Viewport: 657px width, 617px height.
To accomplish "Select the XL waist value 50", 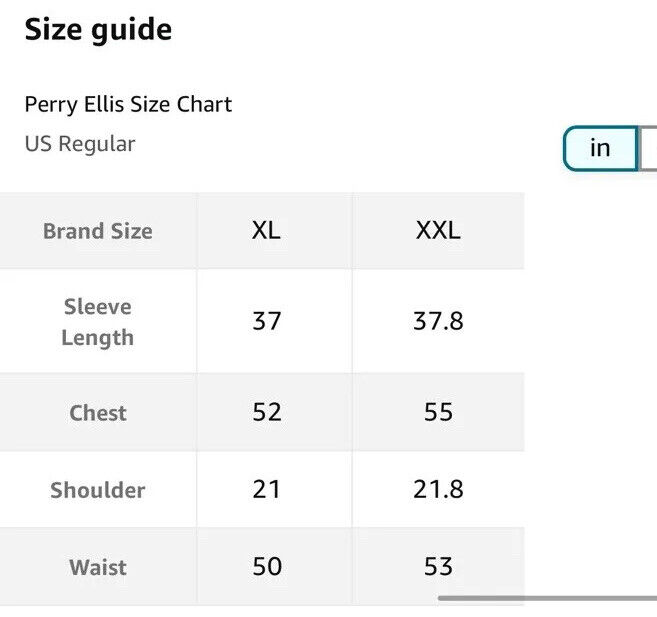I will (267, 566).
